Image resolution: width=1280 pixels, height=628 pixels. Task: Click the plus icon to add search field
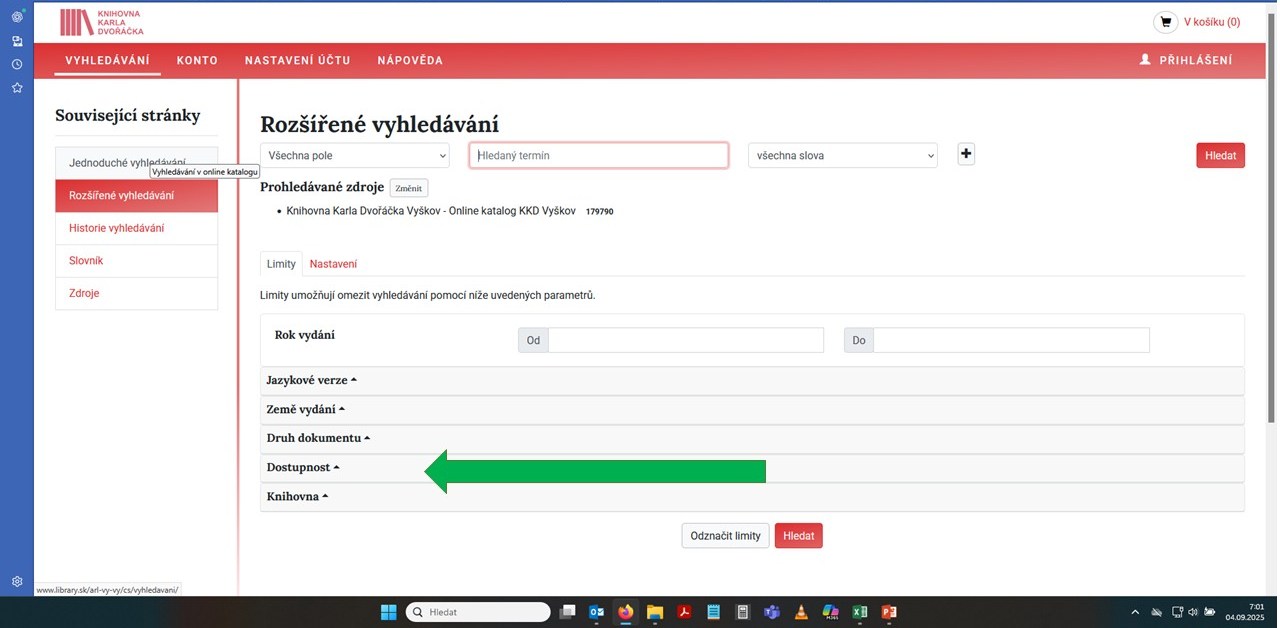pyautogui.click(x=966, y=154)
